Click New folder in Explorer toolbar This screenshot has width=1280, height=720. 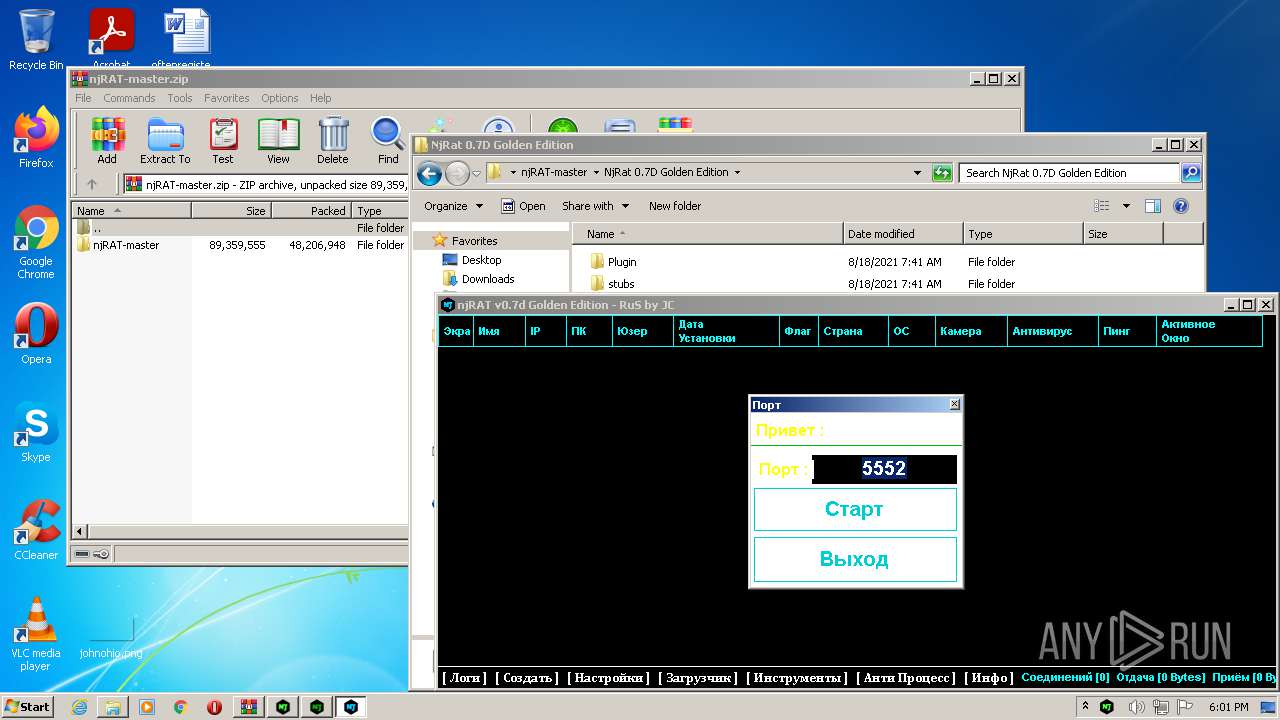675,206
